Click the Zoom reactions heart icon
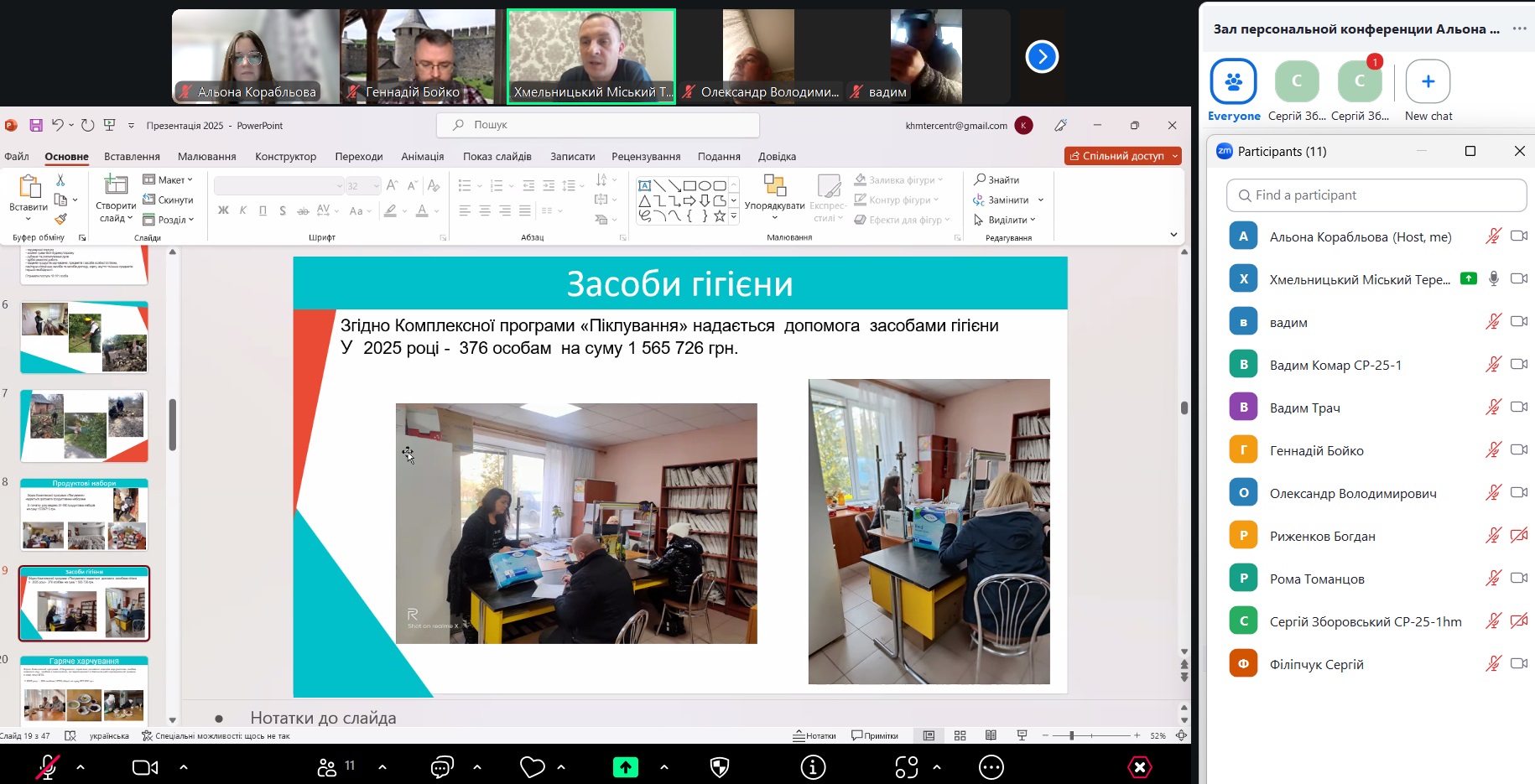The height and width of the screenshot is (784, 1535). (x=533, y=766)
